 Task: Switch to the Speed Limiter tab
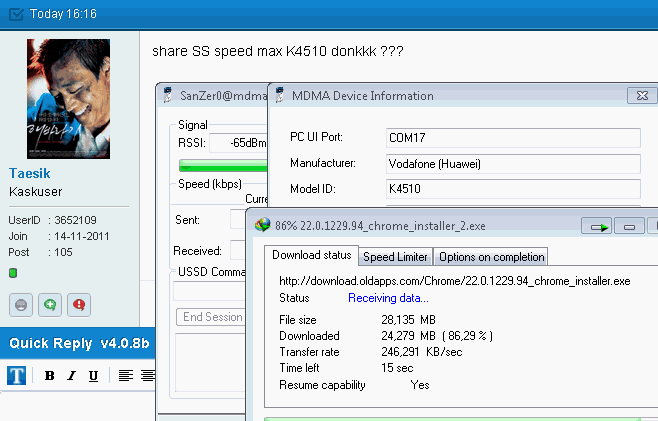396,257
